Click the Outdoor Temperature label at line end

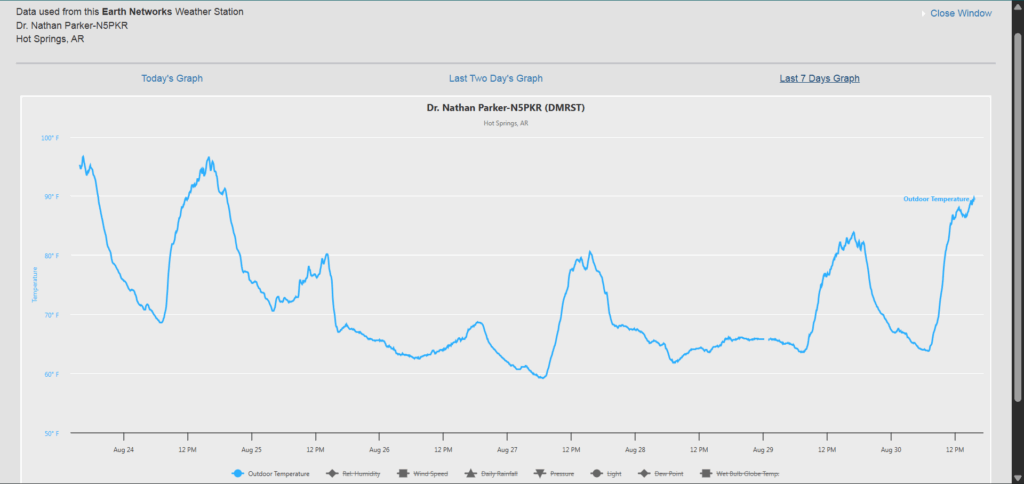coord(936,199)
